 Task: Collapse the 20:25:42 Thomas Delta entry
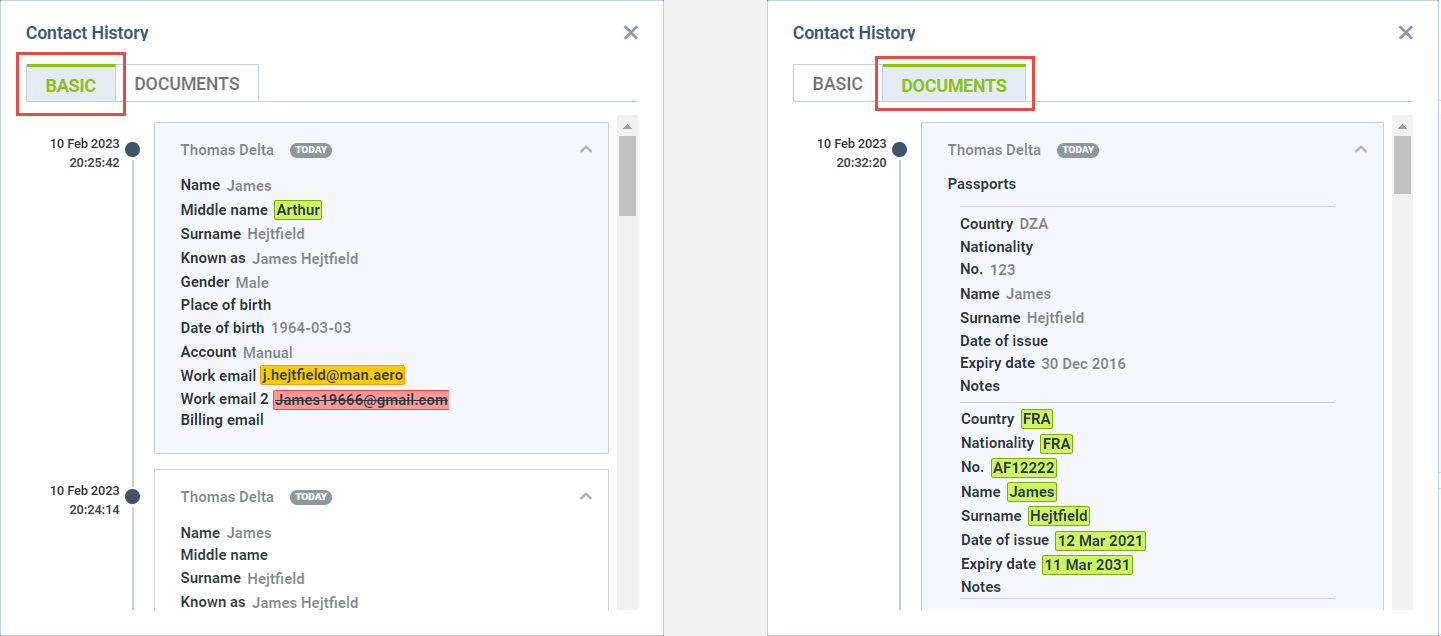(586, 149)
